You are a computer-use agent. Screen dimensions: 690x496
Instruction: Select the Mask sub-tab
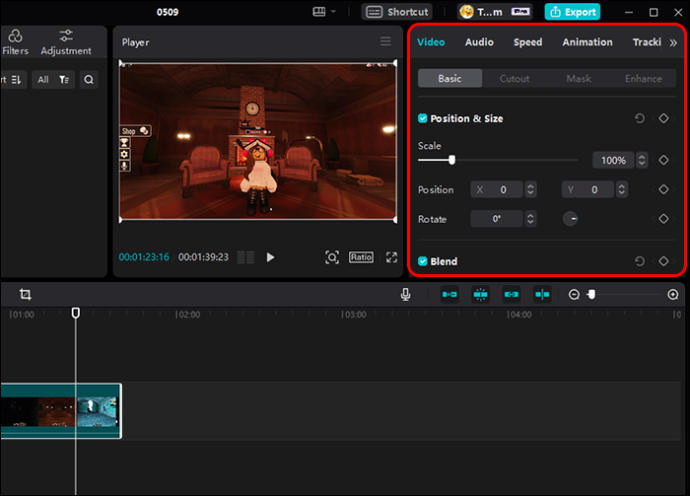(x=579, y=78)
